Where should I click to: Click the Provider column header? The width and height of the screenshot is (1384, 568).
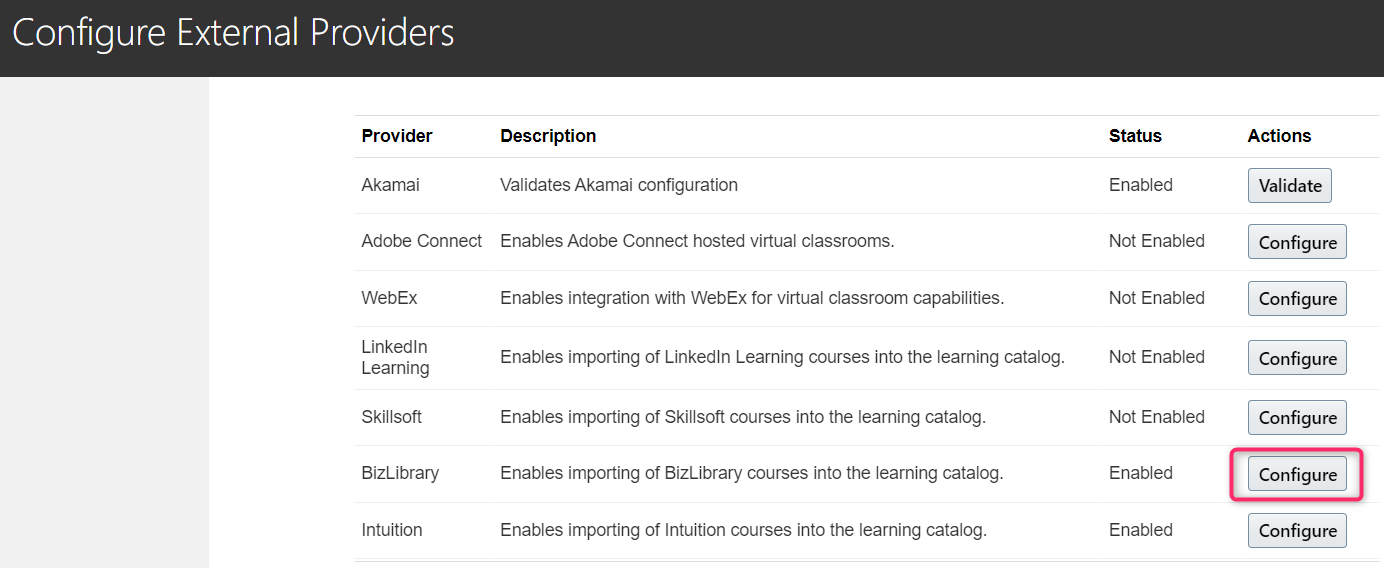397,136
